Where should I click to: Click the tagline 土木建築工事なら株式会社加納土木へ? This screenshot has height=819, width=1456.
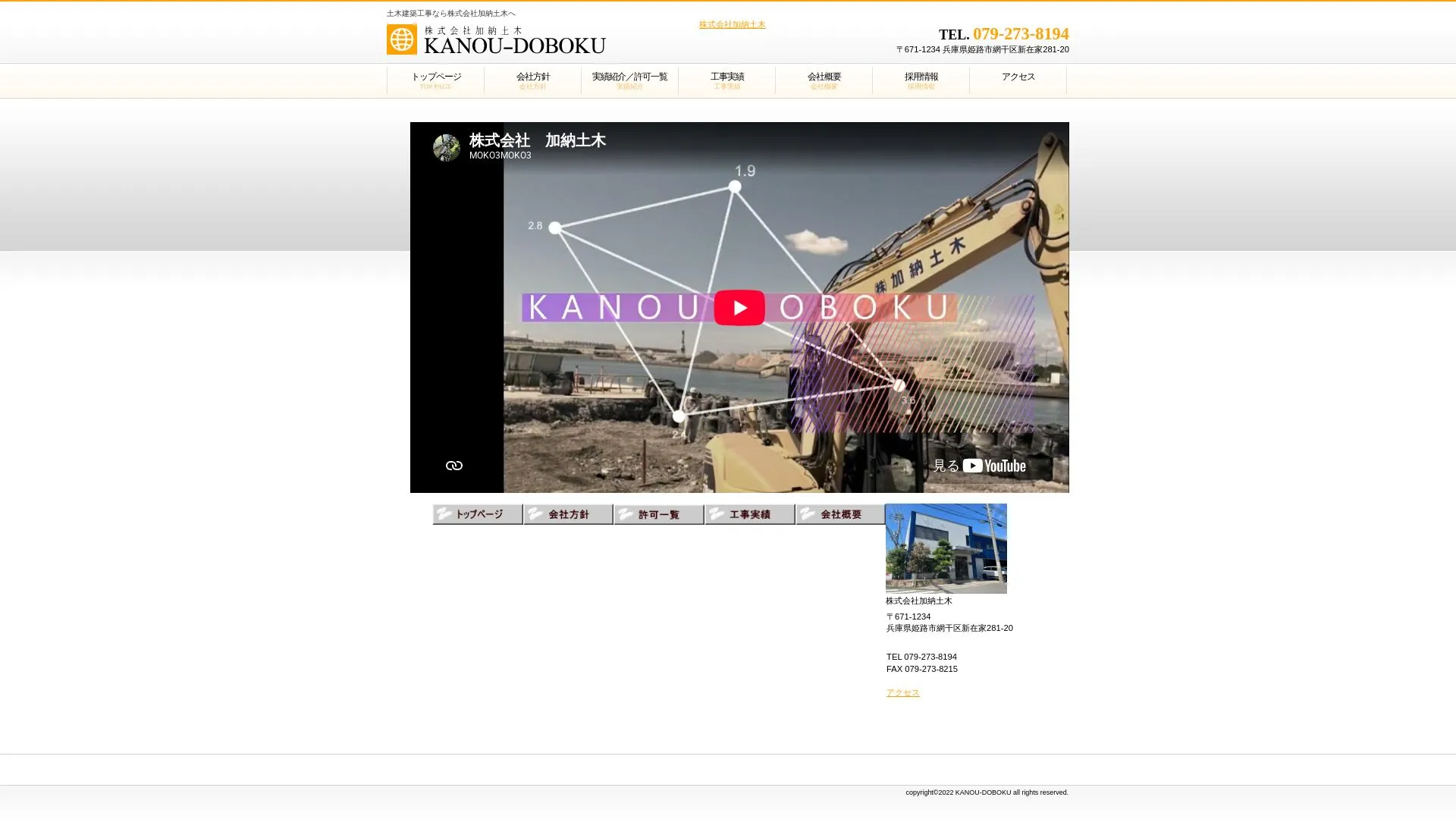(450, 14)
